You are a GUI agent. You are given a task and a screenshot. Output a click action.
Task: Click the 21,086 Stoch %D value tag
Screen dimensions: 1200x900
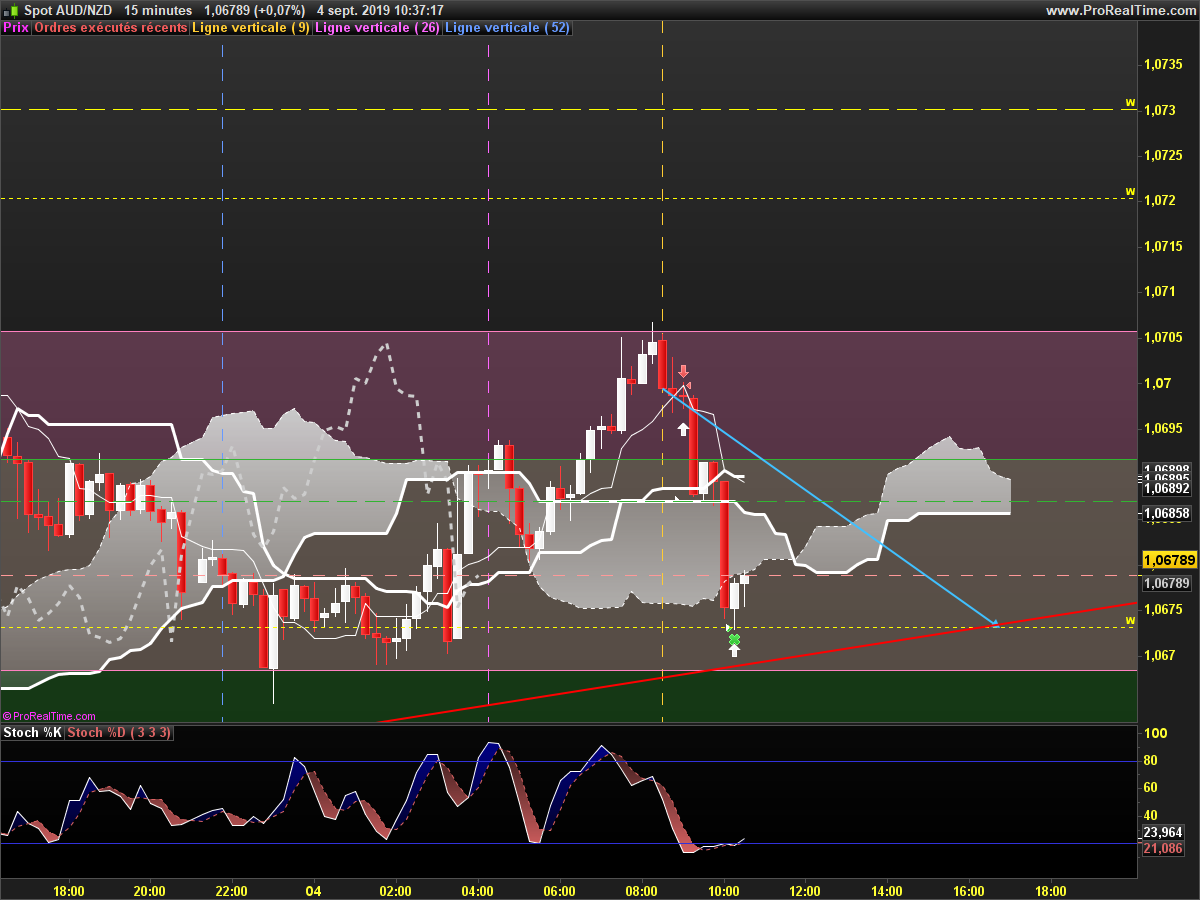1163,848
